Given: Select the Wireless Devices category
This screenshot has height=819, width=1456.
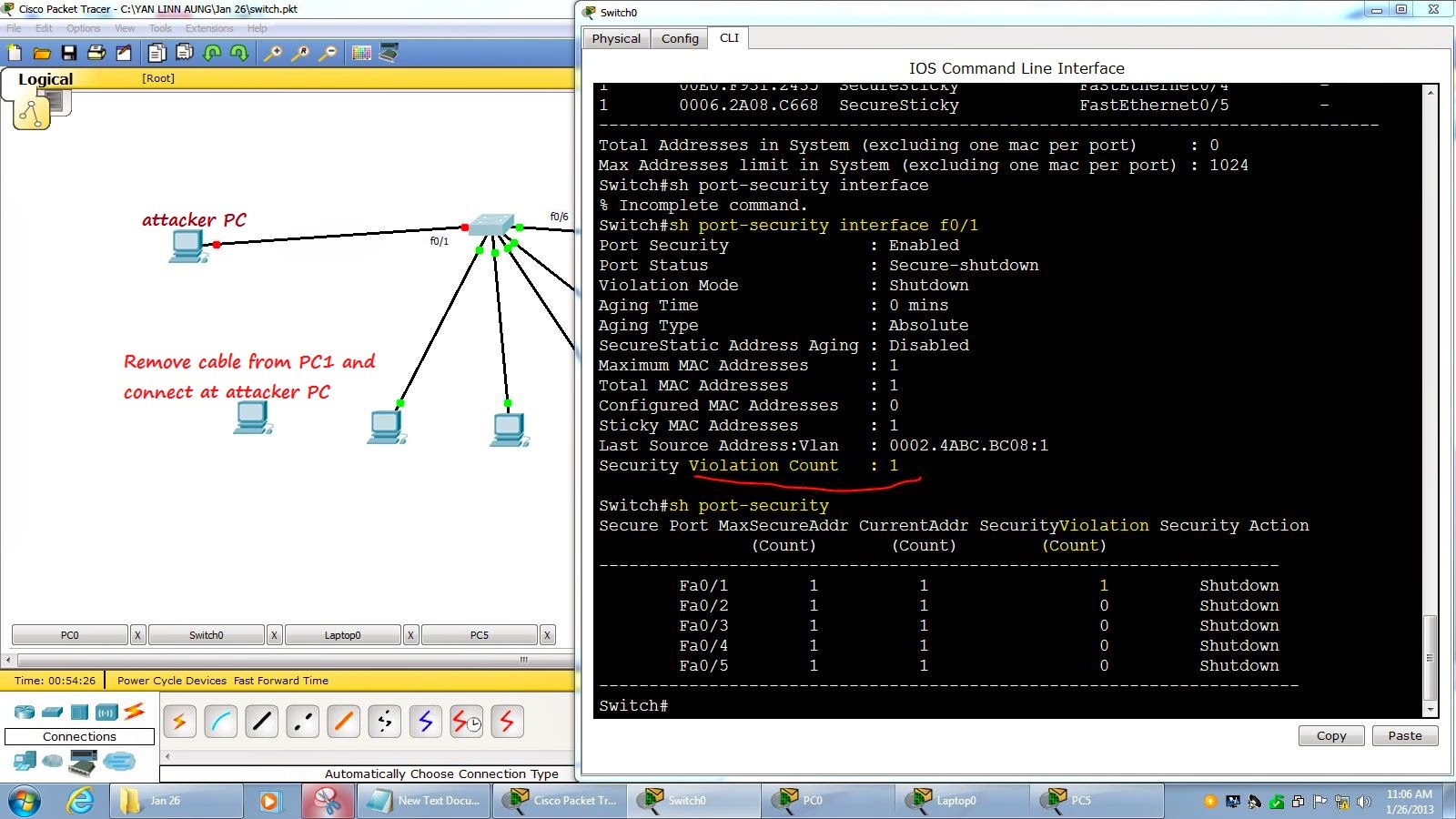Looking at the screenshot, I should pos(106,712).
